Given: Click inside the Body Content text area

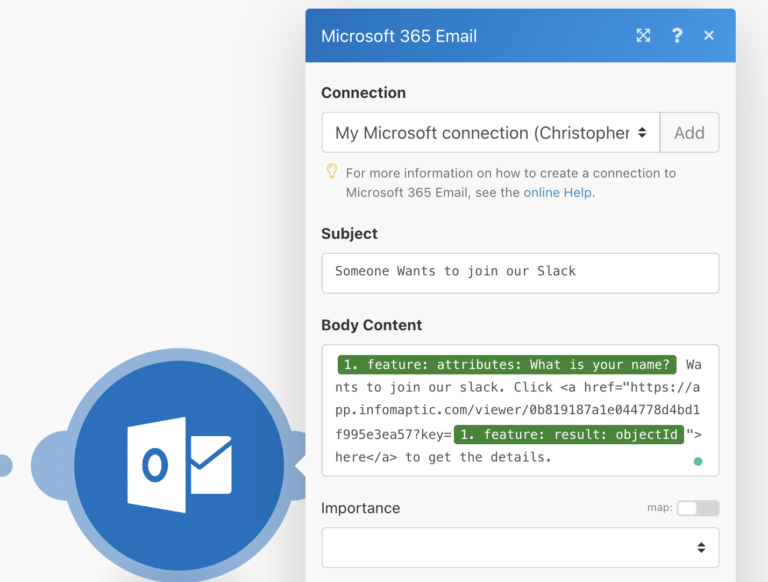Looking at the screenshot, I should coord(520,411).
